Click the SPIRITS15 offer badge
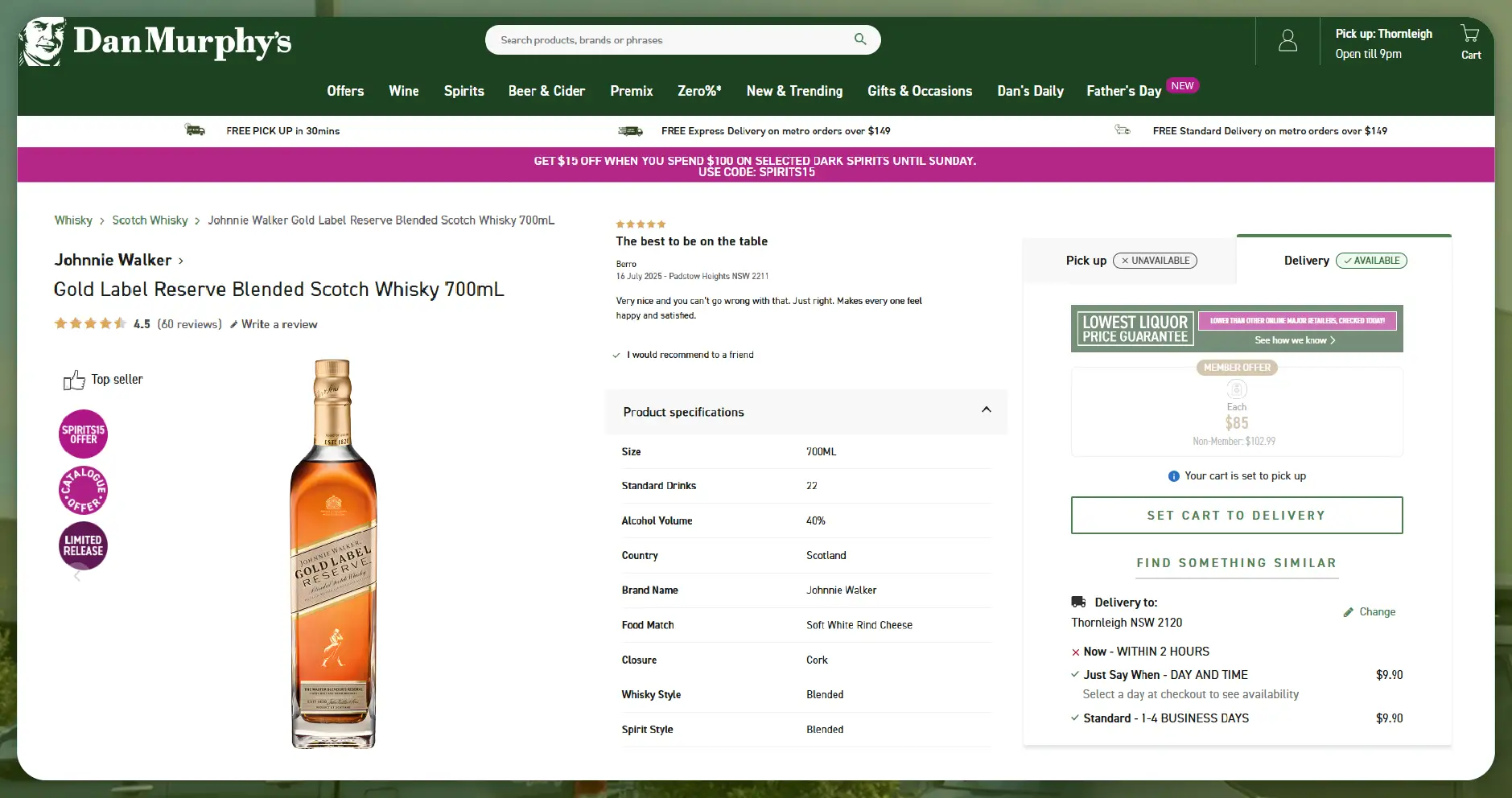 pyautogui.click(x=83, y=434)
